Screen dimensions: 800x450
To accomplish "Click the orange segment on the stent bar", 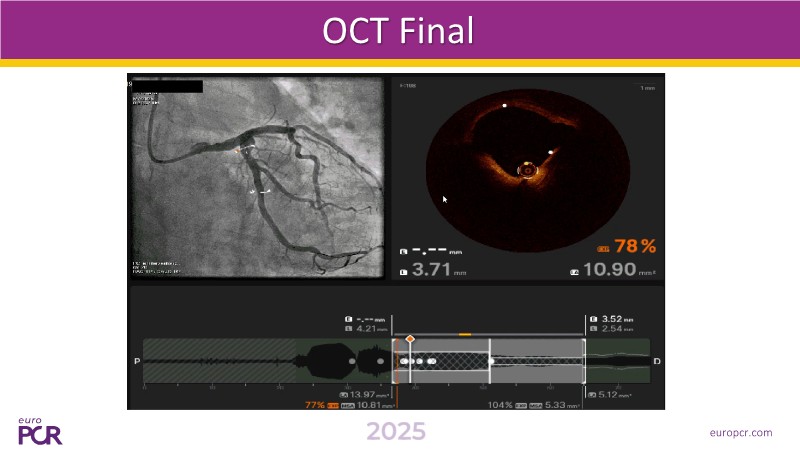I will [465, 333].
